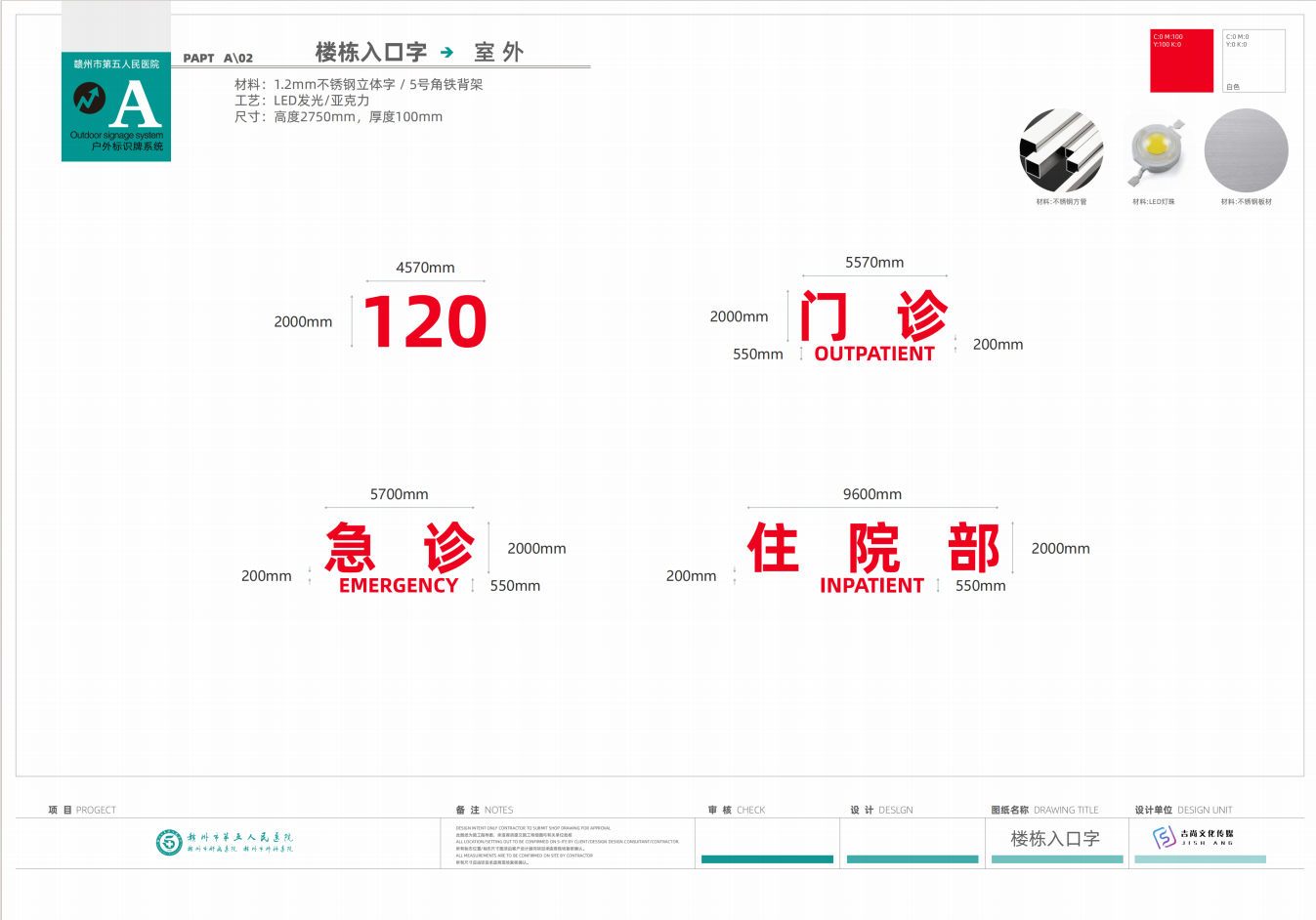The image size is (1316, 920).
Task: Select the white 白色 color swatch
Action: 1253,61
